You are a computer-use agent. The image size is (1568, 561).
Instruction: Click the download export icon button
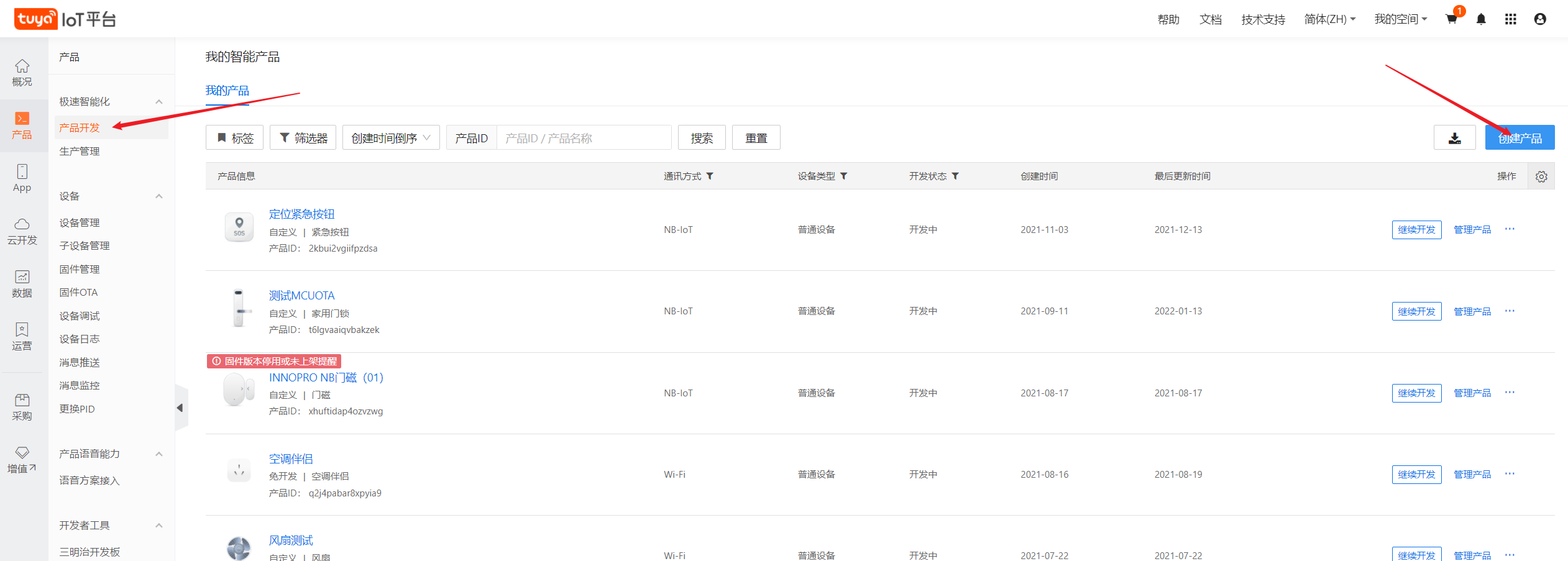(1455, 137)
